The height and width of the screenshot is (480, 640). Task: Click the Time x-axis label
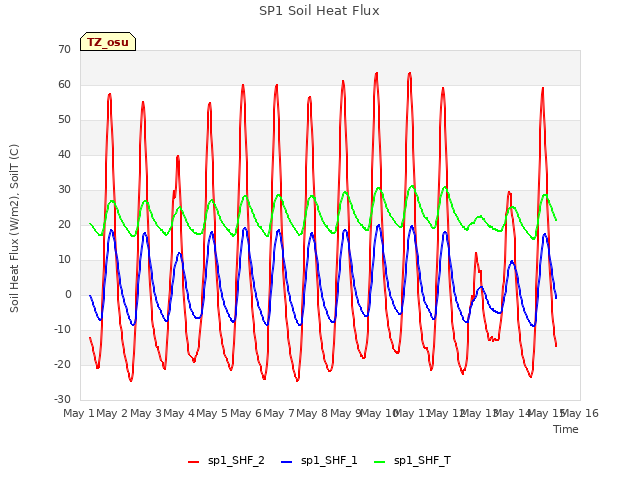click(x=566, y=429)
